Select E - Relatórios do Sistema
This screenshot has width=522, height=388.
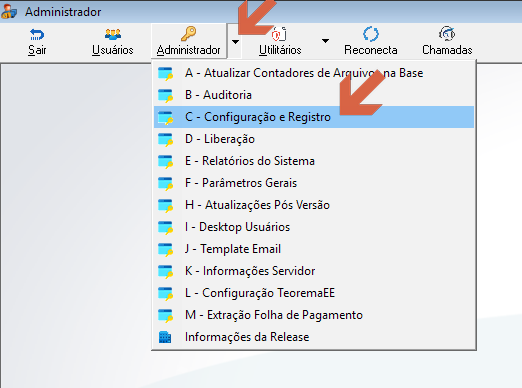point(314,161)
